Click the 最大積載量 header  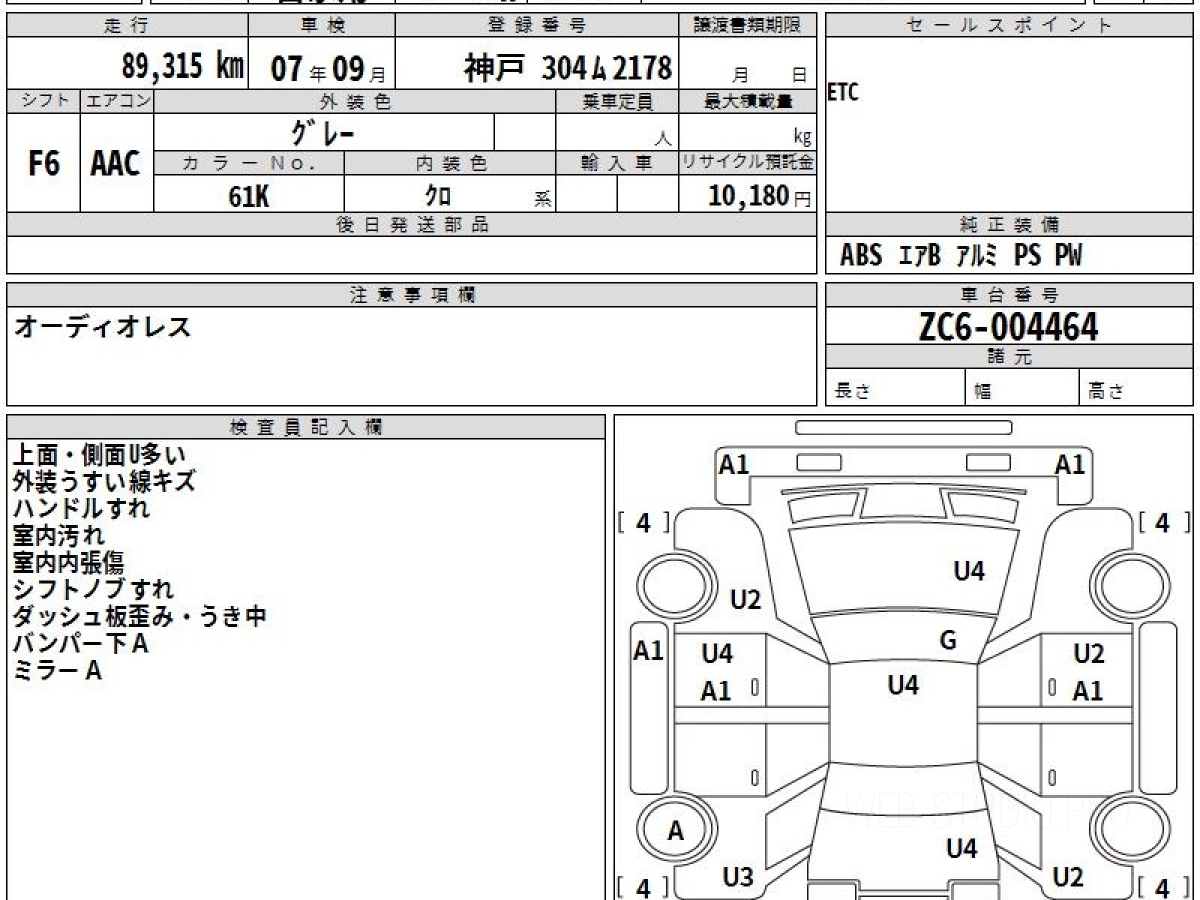748,101
